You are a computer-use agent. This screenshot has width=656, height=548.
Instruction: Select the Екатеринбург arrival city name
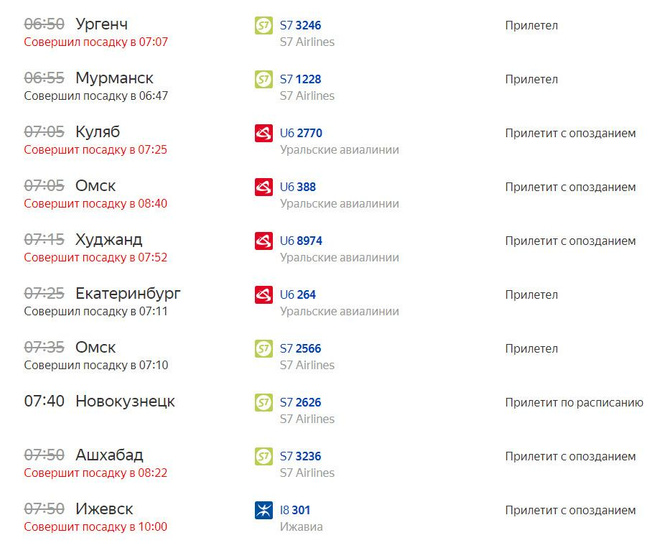(128, 294)
